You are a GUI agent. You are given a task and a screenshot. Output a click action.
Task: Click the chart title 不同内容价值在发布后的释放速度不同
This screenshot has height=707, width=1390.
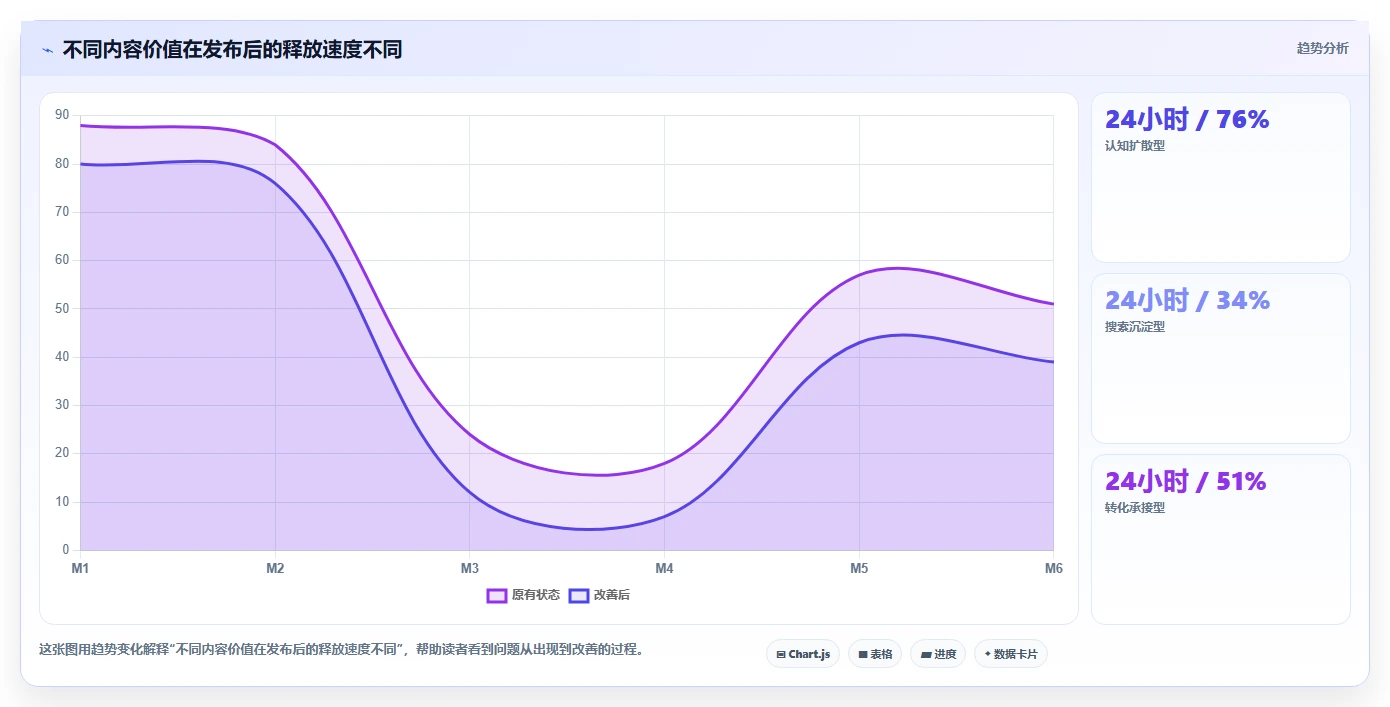pyautogui.click(x=232, y=49)
